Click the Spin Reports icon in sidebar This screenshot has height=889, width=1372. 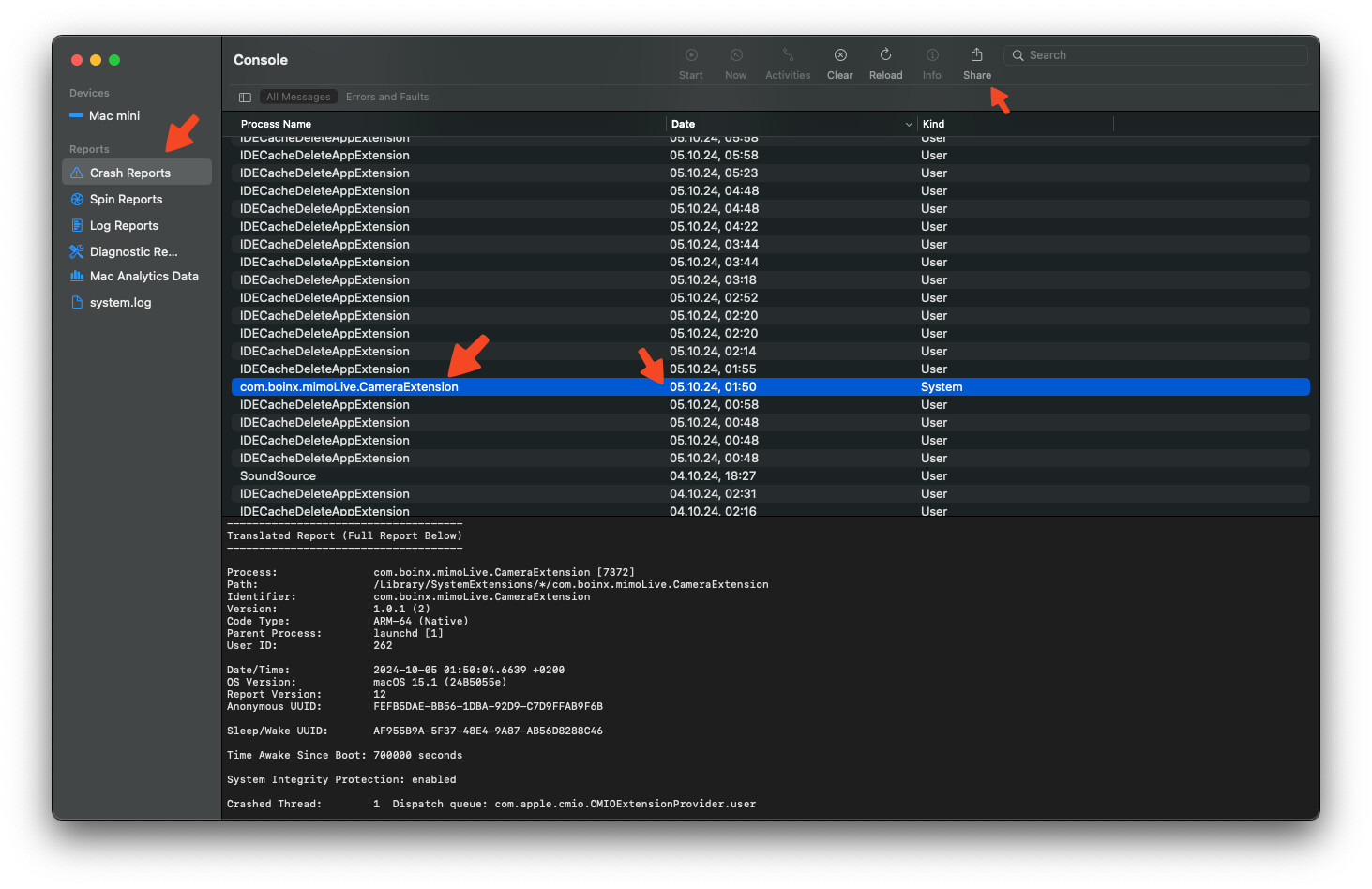(77, 200)
